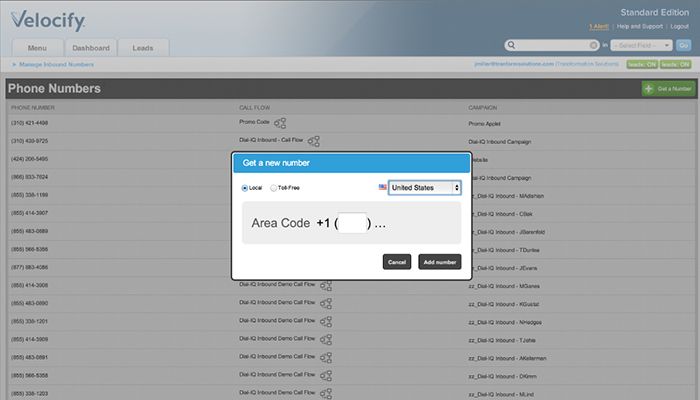Select phone number (310) 421-4498

click(29, 123)
